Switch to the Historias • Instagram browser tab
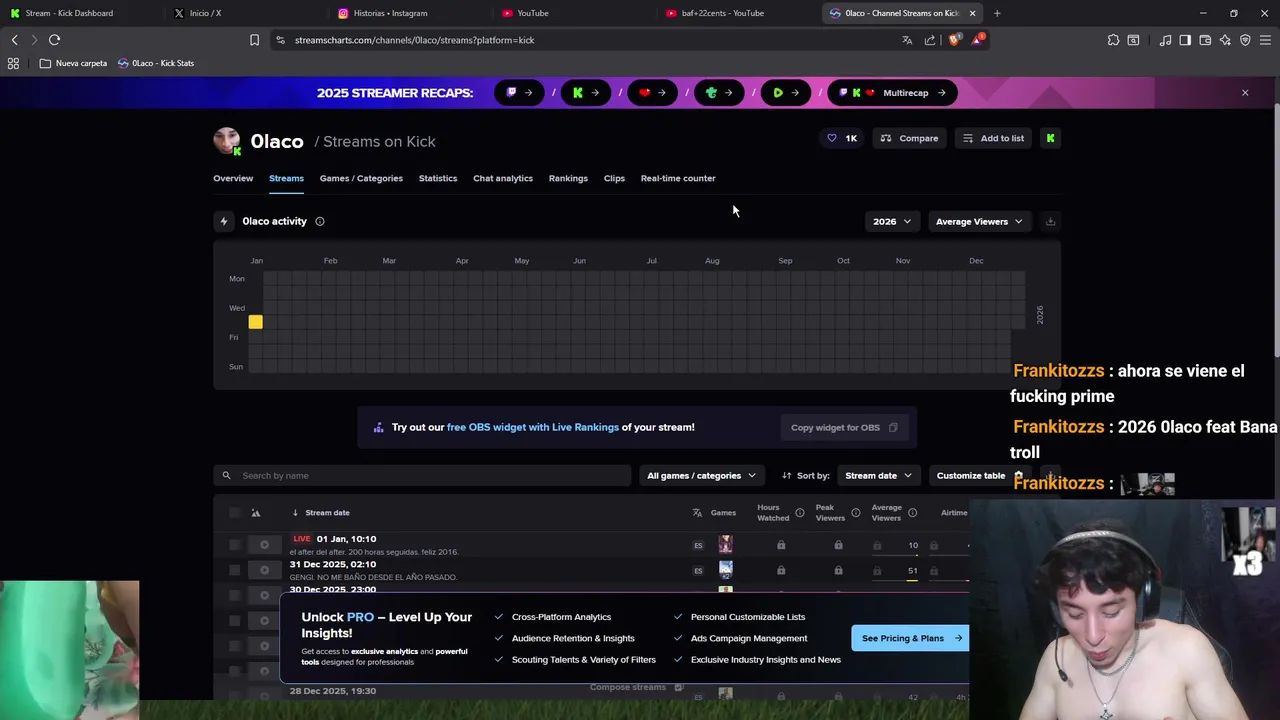The image size is (1280, 720). [x=410, y=13]
